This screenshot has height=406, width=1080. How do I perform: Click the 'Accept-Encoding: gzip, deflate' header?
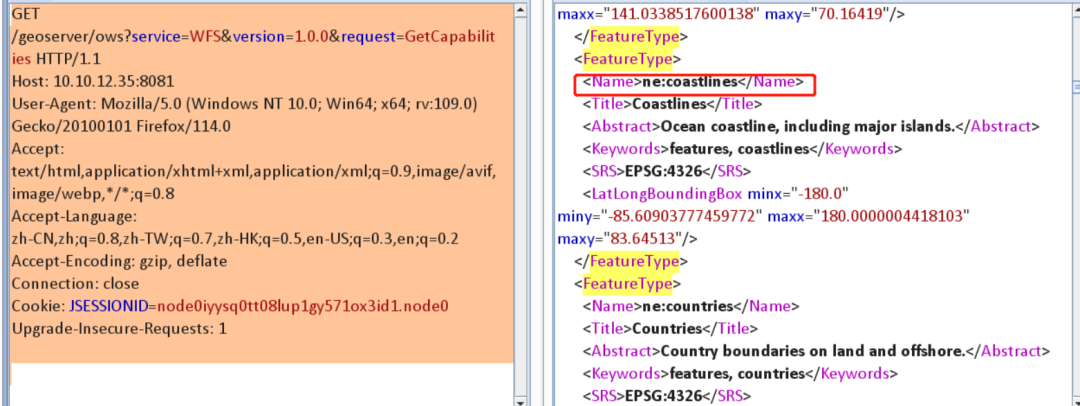pyautogui.click(x=120, y=262)
